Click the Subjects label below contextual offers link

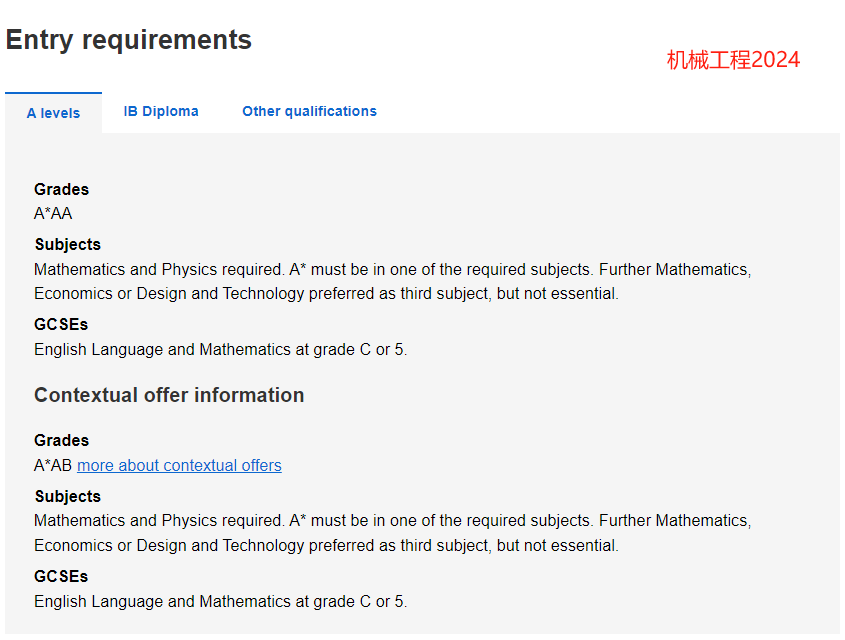click(x=68, y=496)
